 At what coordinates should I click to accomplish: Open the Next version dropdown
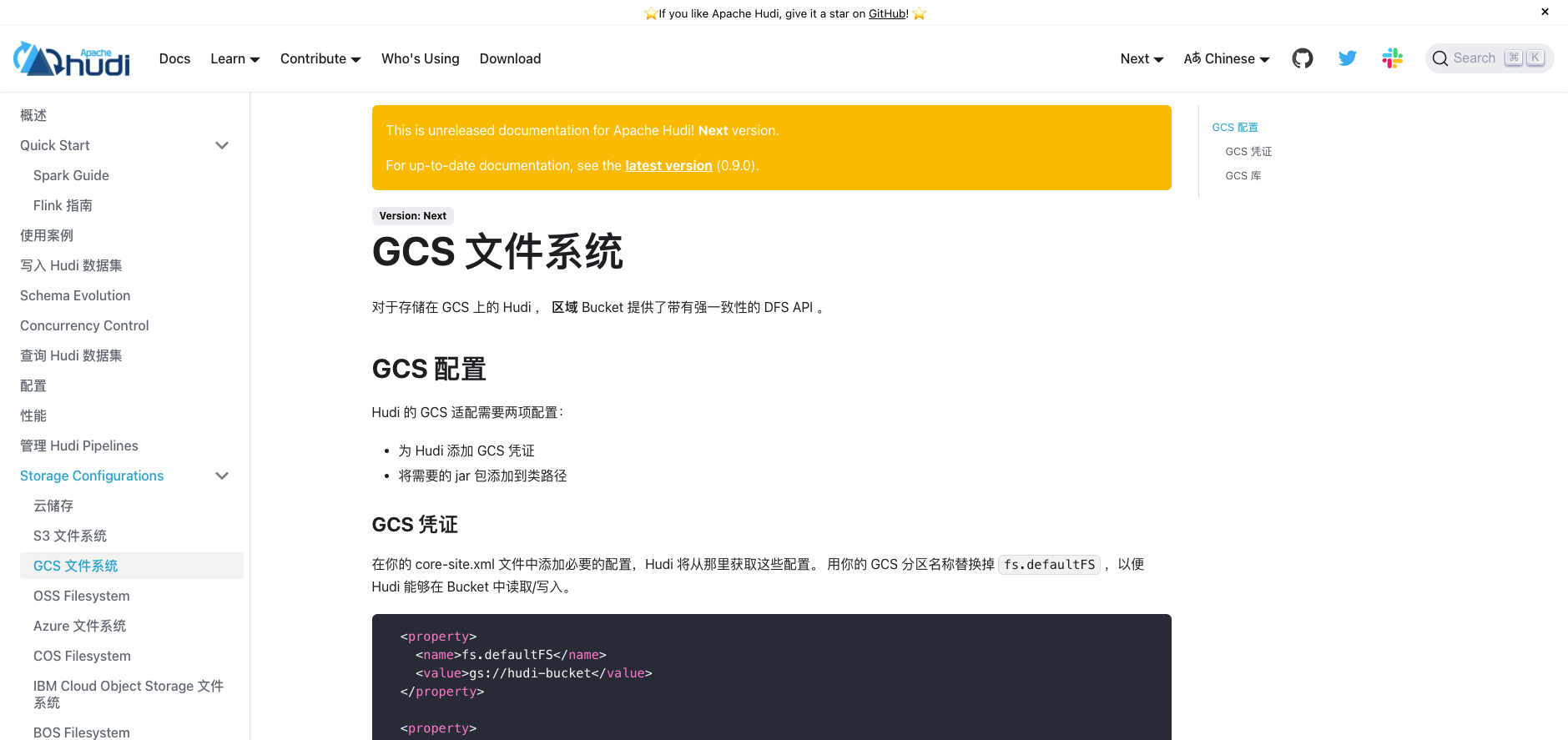tap(1142, 58)
